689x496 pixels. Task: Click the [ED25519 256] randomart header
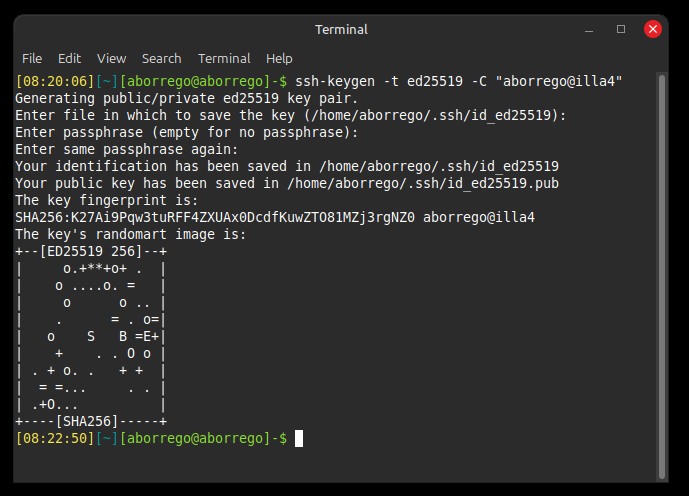click(x=90, y=251)
